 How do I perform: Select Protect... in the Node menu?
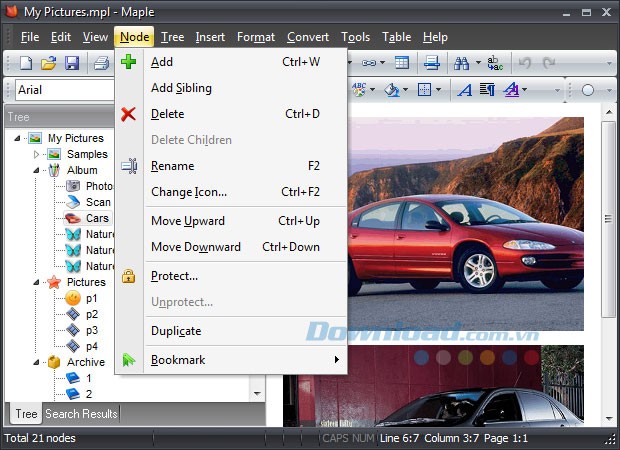pos(174,276)
